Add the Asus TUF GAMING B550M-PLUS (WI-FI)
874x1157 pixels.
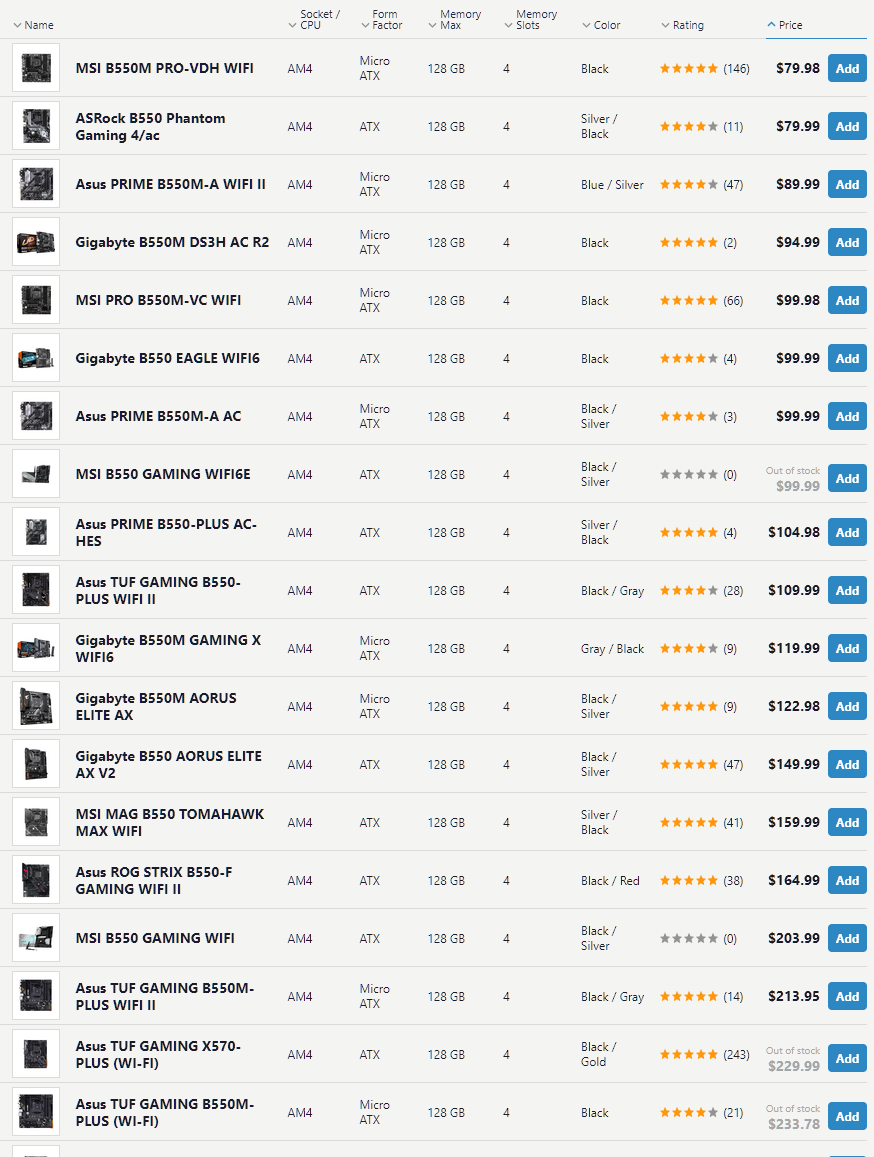tap(847, 1116)
